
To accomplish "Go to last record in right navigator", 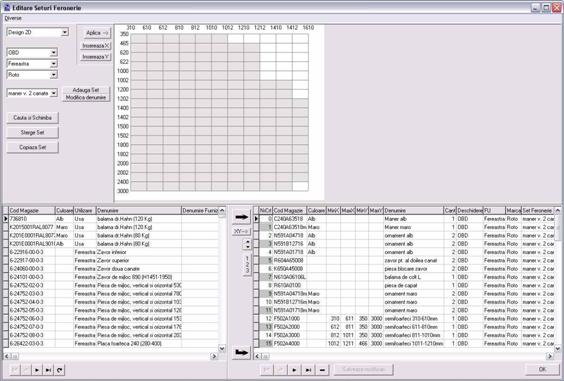I will (308, 370).
